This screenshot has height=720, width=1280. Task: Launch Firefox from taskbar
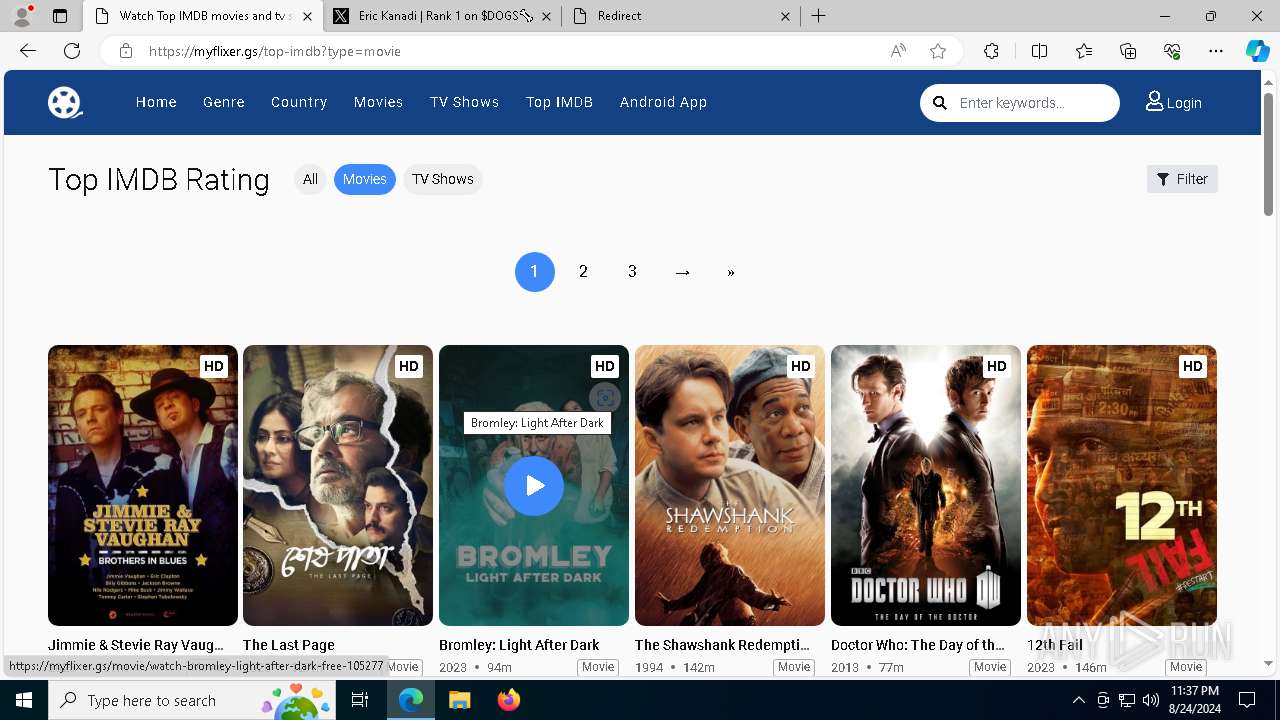pos(508,700)
